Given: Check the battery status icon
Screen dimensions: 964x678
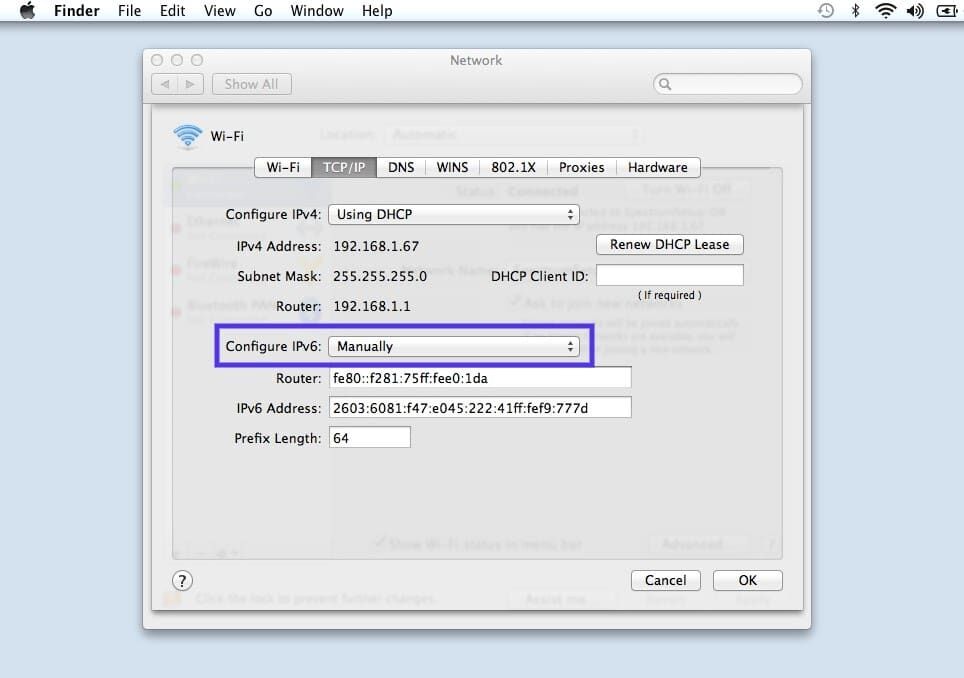Looking at the screenshot, I should pyautogui.click(x=944, y=11).
